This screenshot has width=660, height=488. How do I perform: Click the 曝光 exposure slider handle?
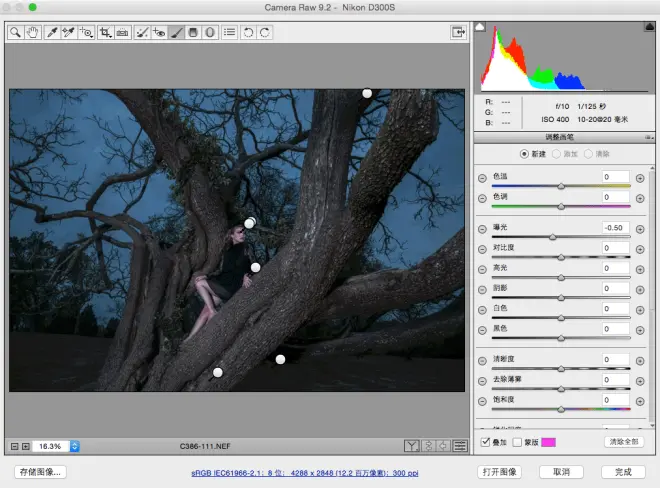(553, 237)
